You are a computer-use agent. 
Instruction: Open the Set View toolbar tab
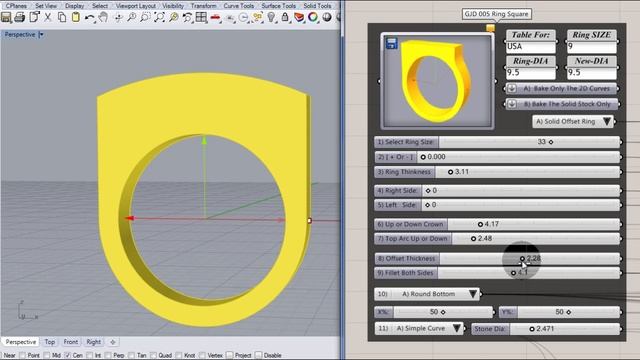[x=46, y=6]
